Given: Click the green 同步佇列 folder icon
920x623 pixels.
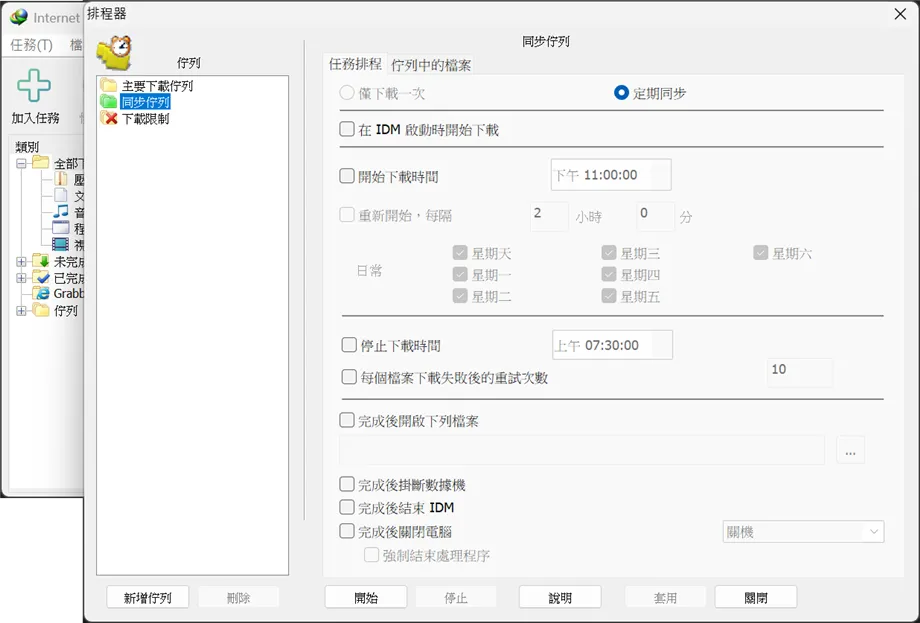Looking at the screenshot, I should pos(109,101).
